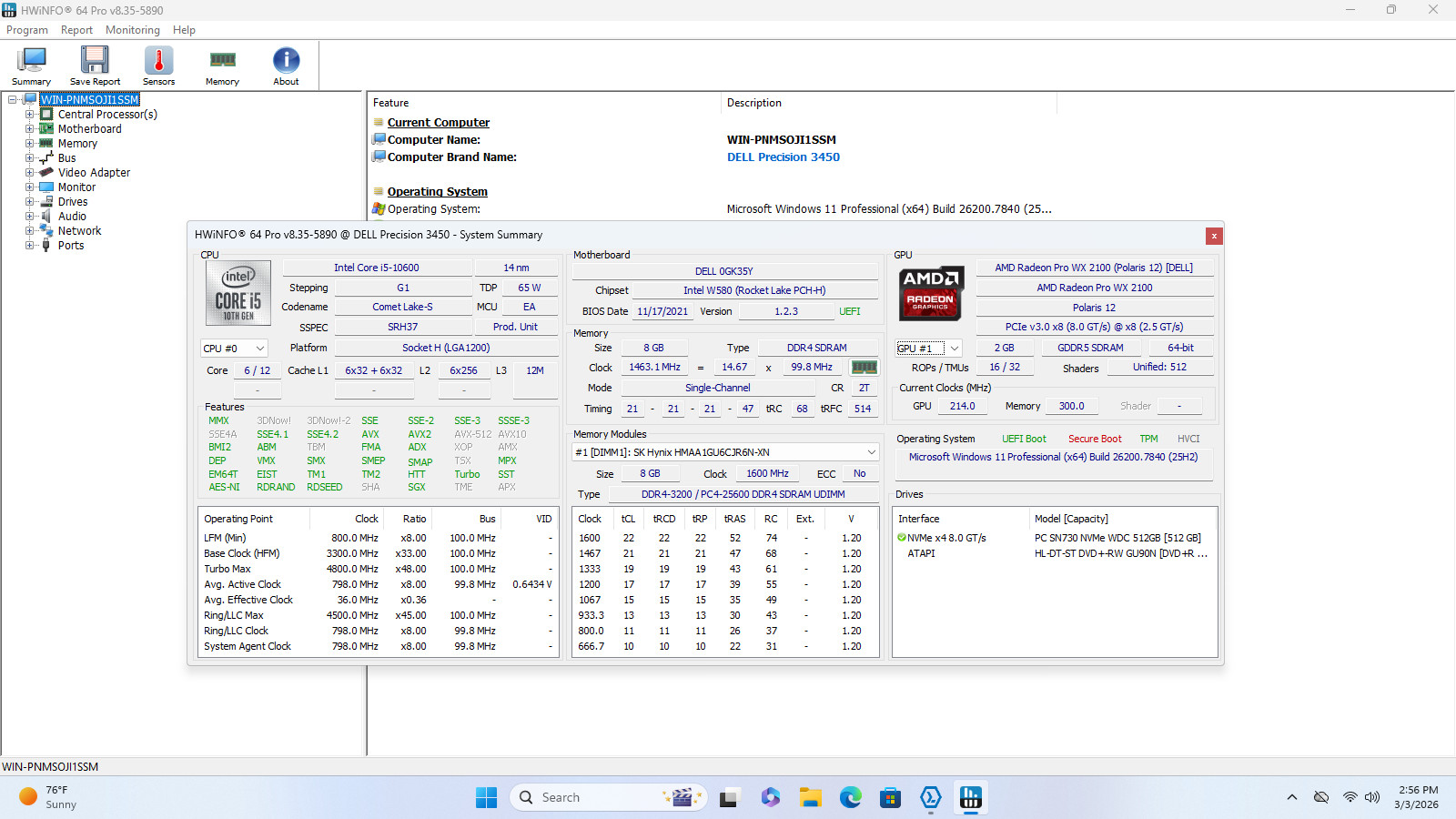
Task: Click the Save Report floppy icon
Action: (x=95, y=66)
